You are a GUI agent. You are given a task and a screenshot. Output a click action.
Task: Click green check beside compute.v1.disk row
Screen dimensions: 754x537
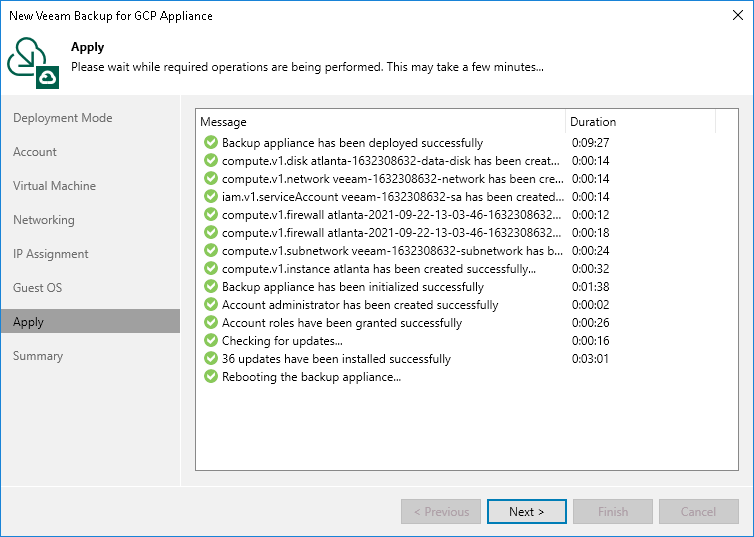pos(211,160)
